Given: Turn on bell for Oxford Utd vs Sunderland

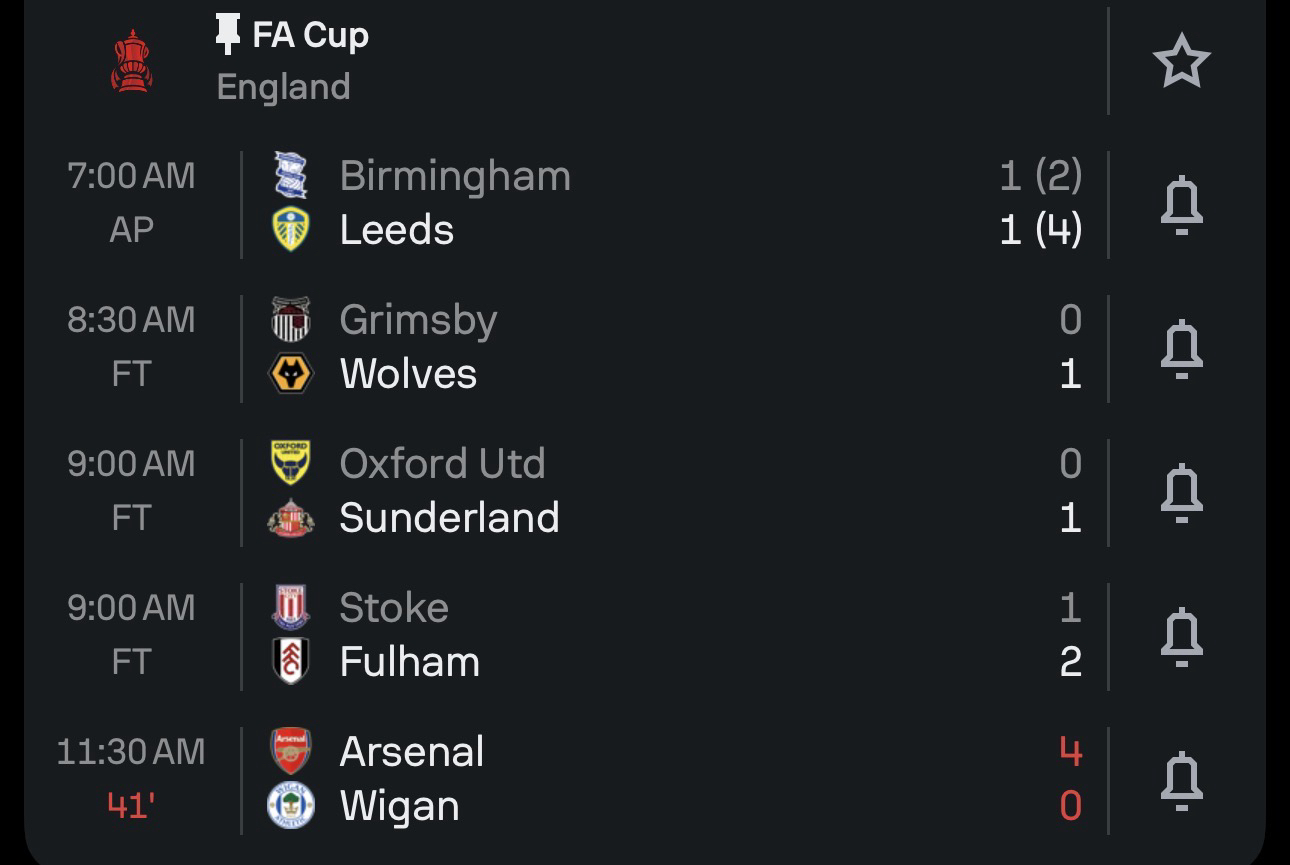Looking at the screenshot, I should pyautogui.click(x=1181, y=492).
